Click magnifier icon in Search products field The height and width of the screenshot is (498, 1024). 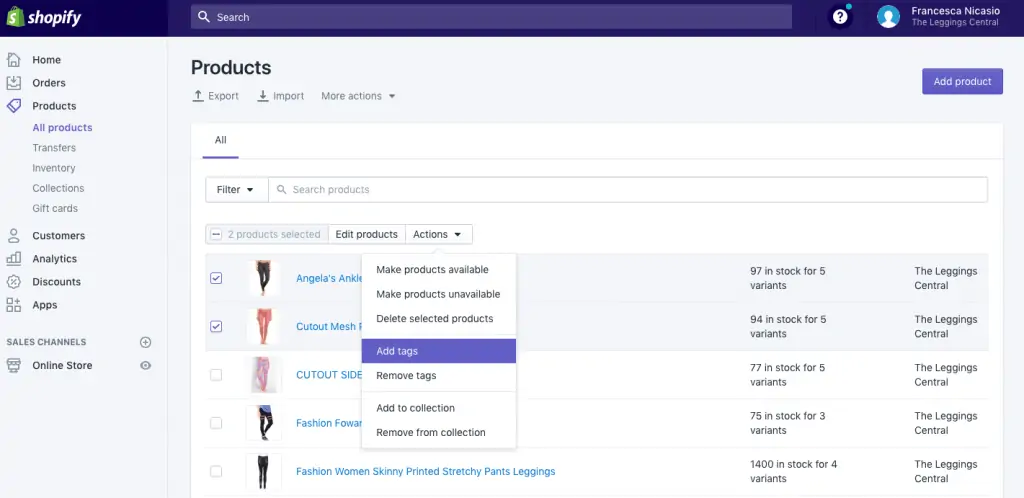pyautogui.click(x=281, y=190)
